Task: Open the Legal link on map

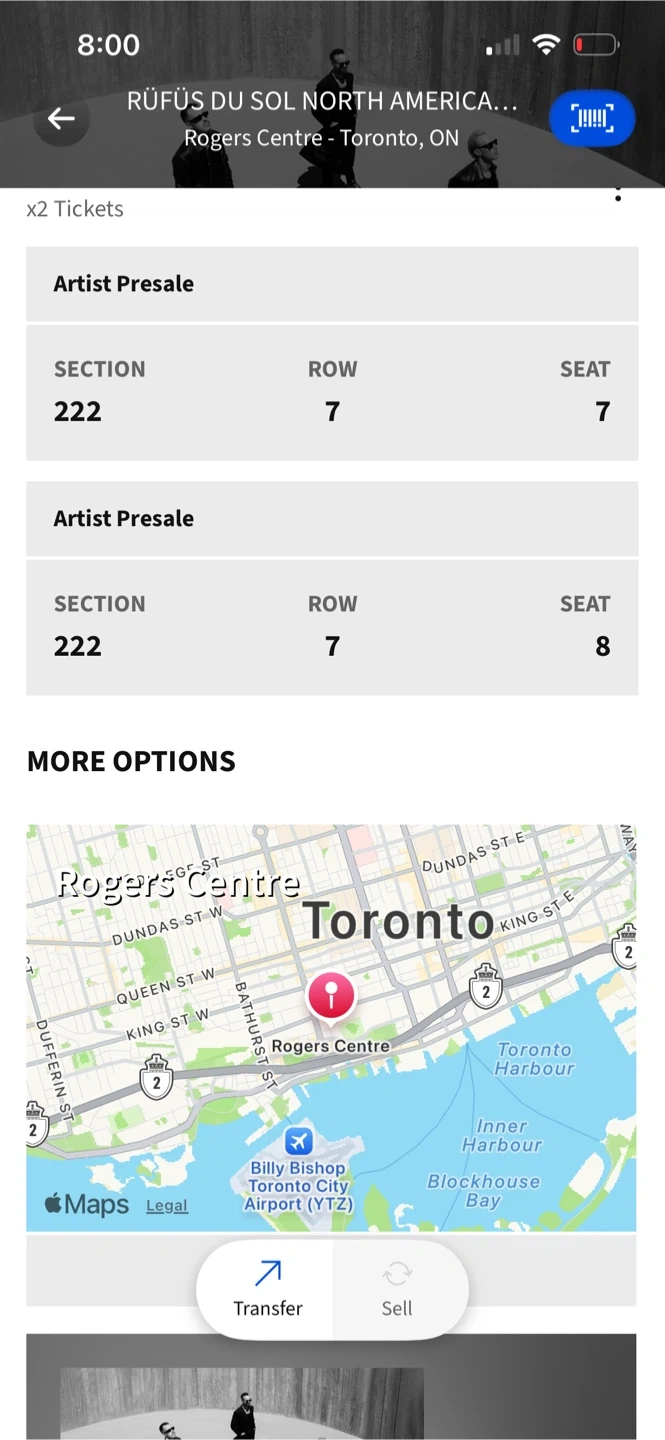Action: [x=167, y=1206]
